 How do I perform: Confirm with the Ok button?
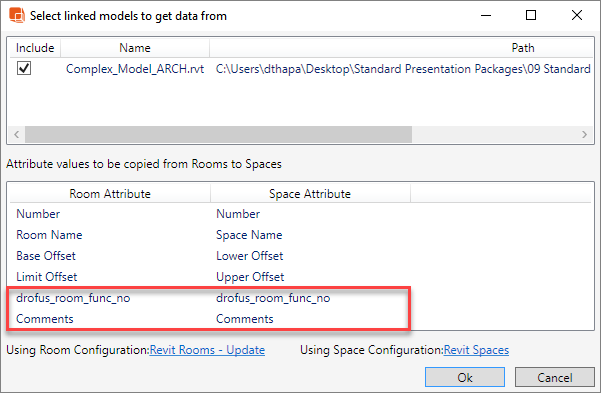point(465,377)
